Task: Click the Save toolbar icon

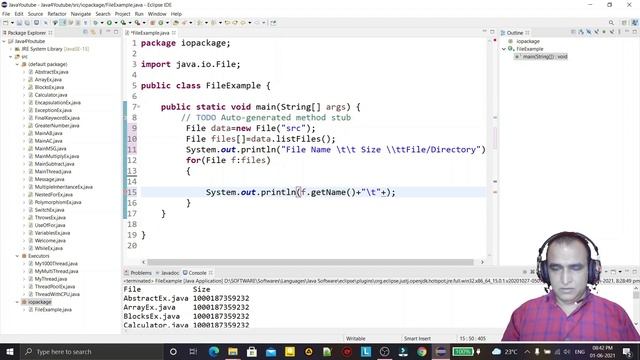Action: 19,23
